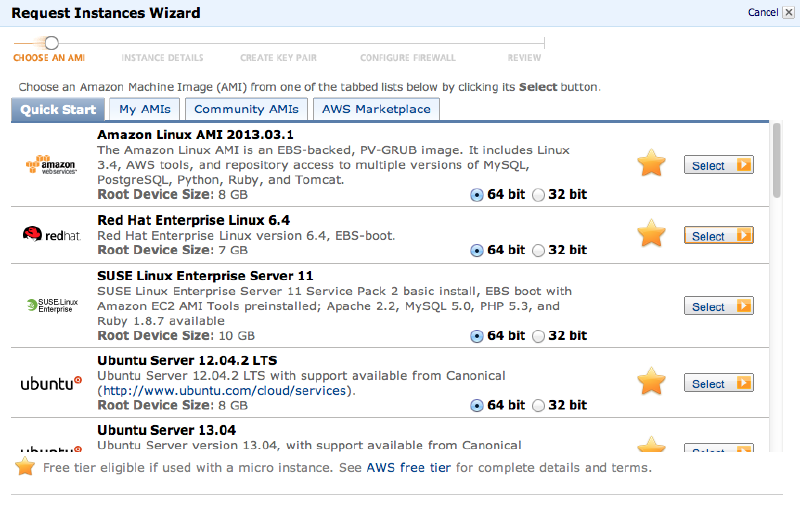Click the X icon beside Cancel
This screenshot has height=520, width=800.
click(x=788, y=12)
